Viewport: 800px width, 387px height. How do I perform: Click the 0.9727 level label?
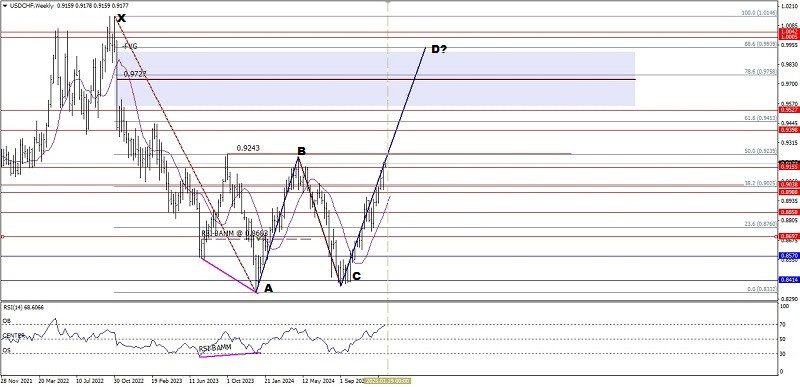(x=135, y=74)
